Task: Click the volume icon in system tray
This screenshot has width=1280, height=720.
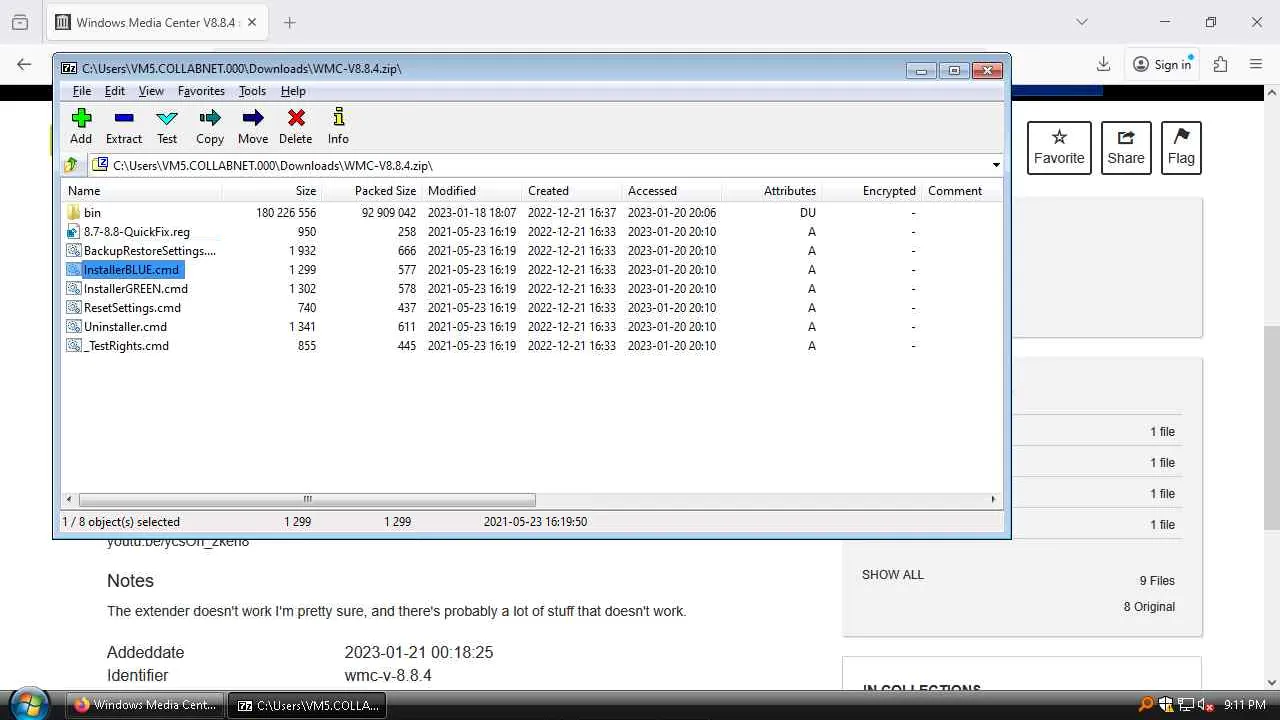Action: (x=1207, y=705)
